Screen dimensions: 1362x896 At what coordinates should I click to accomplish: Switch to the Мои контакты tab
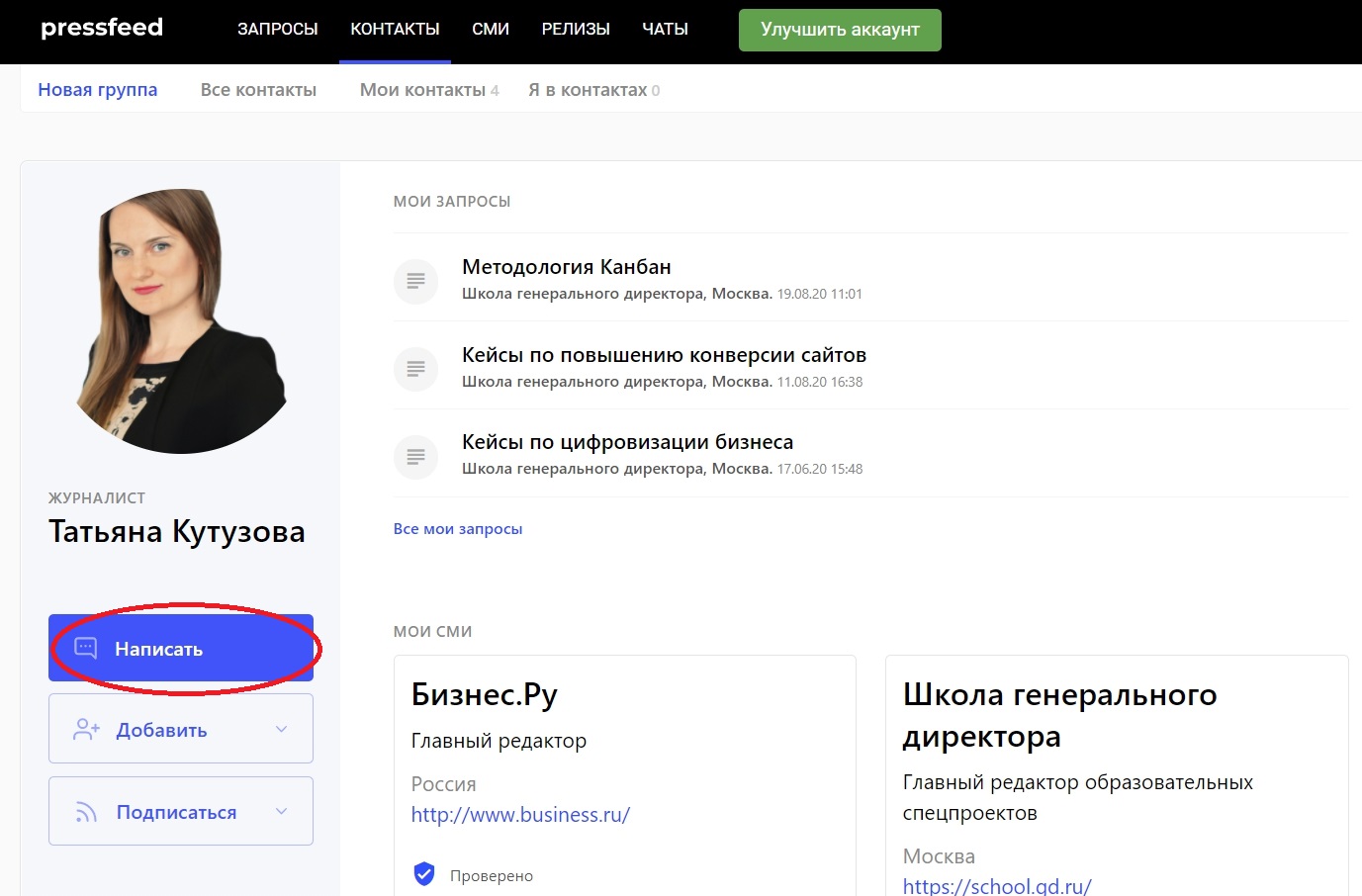click(422, 90)
